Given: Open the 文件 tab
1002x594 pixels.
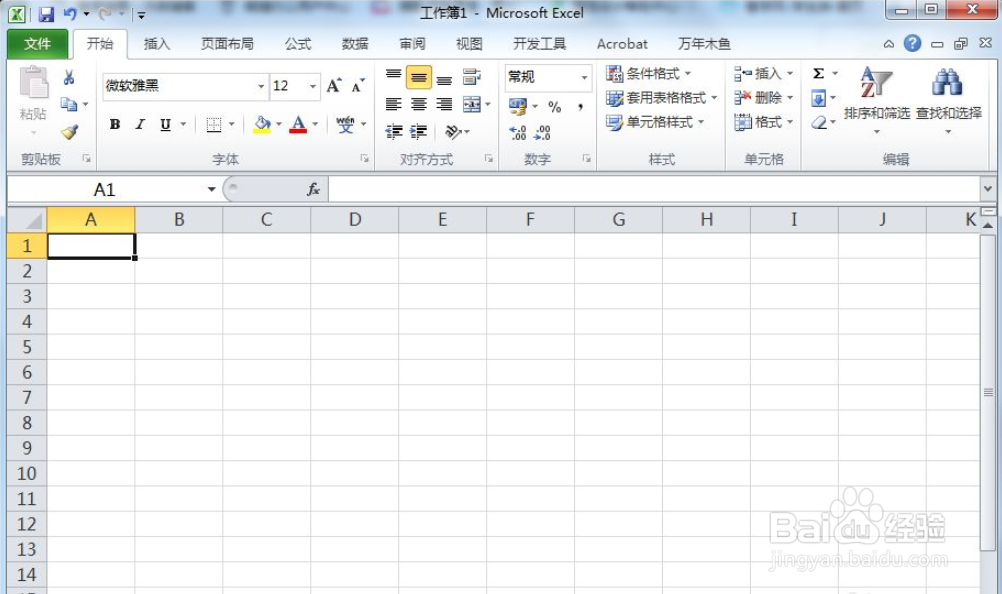Looking at the screenshot, I should coord(37,43).
